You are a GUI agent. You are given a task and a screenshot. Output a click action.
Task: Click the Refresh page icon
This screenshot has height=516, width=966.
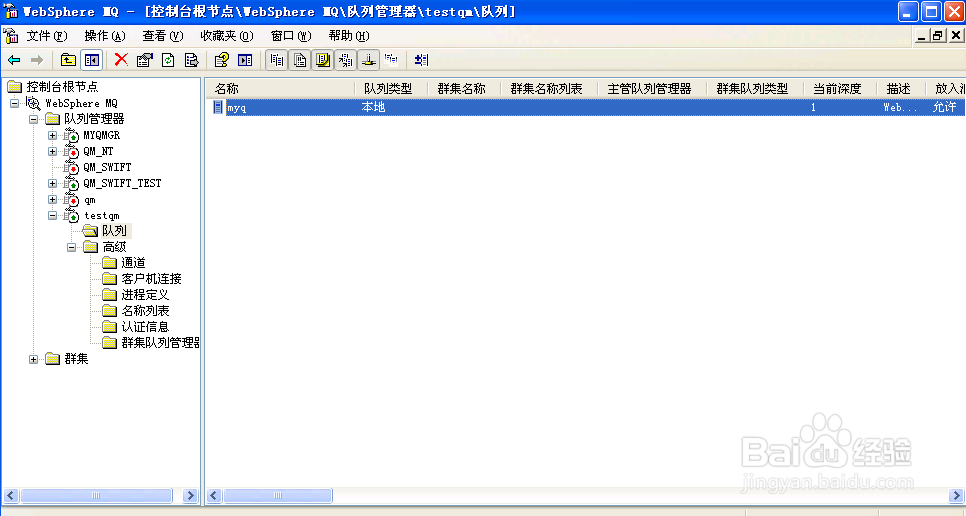(x=168, y=60)
